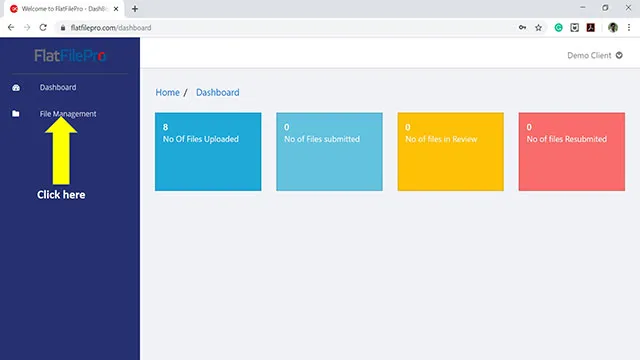Open the No of files in Review card
The width and height of the screenshot is (640, 360).
[x=451, y=151]
